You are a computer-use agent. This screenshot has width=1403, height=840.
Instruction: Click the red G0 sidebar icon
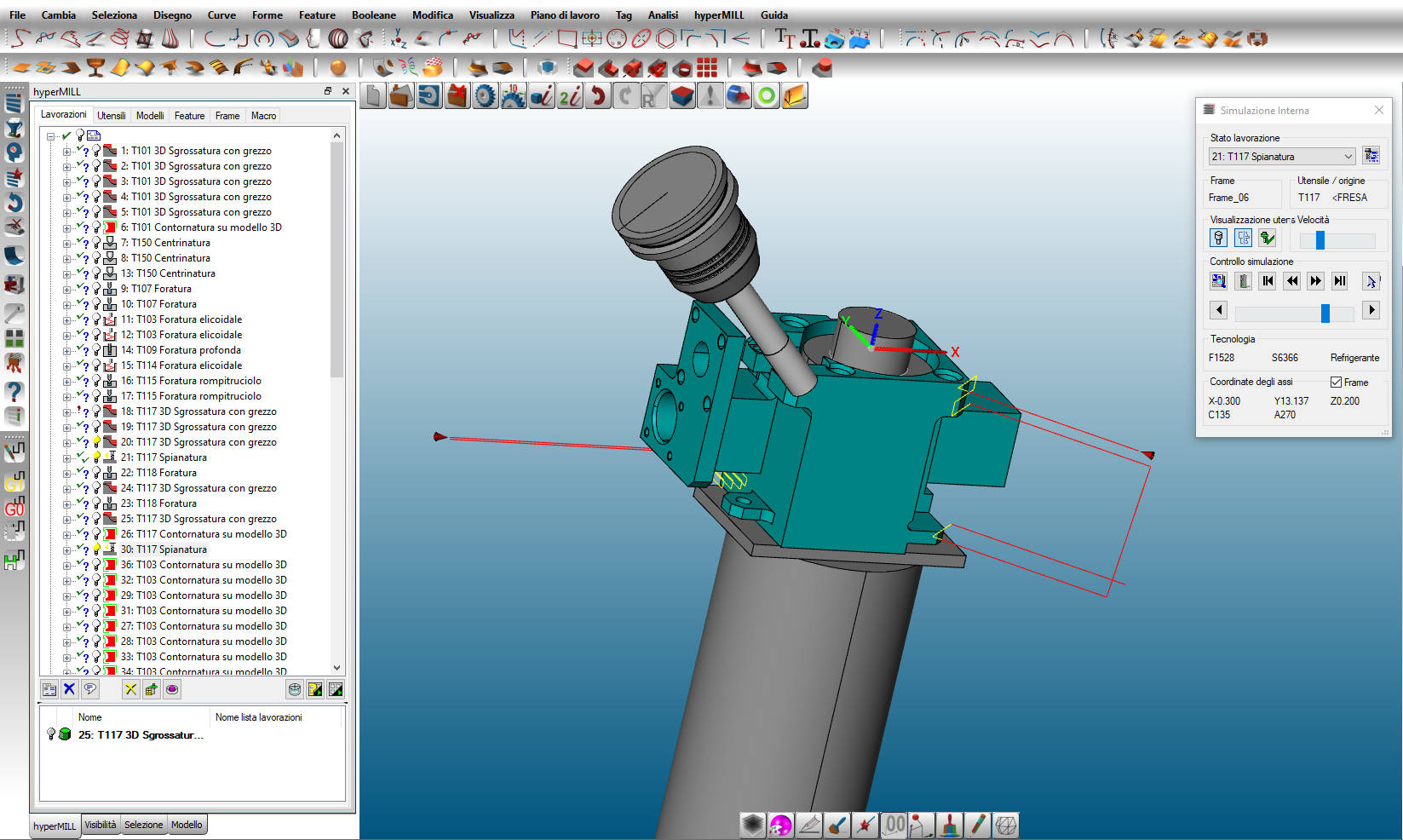(x=14, y=509)
